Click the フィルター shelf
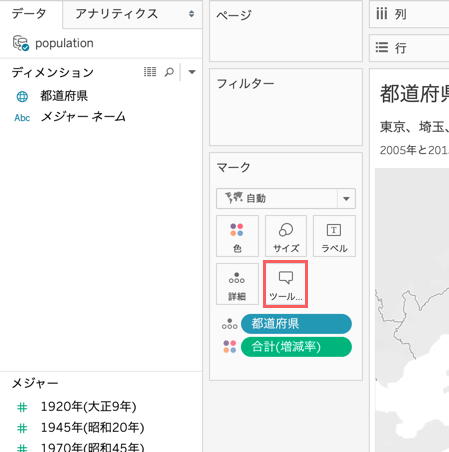 point(286,107)
